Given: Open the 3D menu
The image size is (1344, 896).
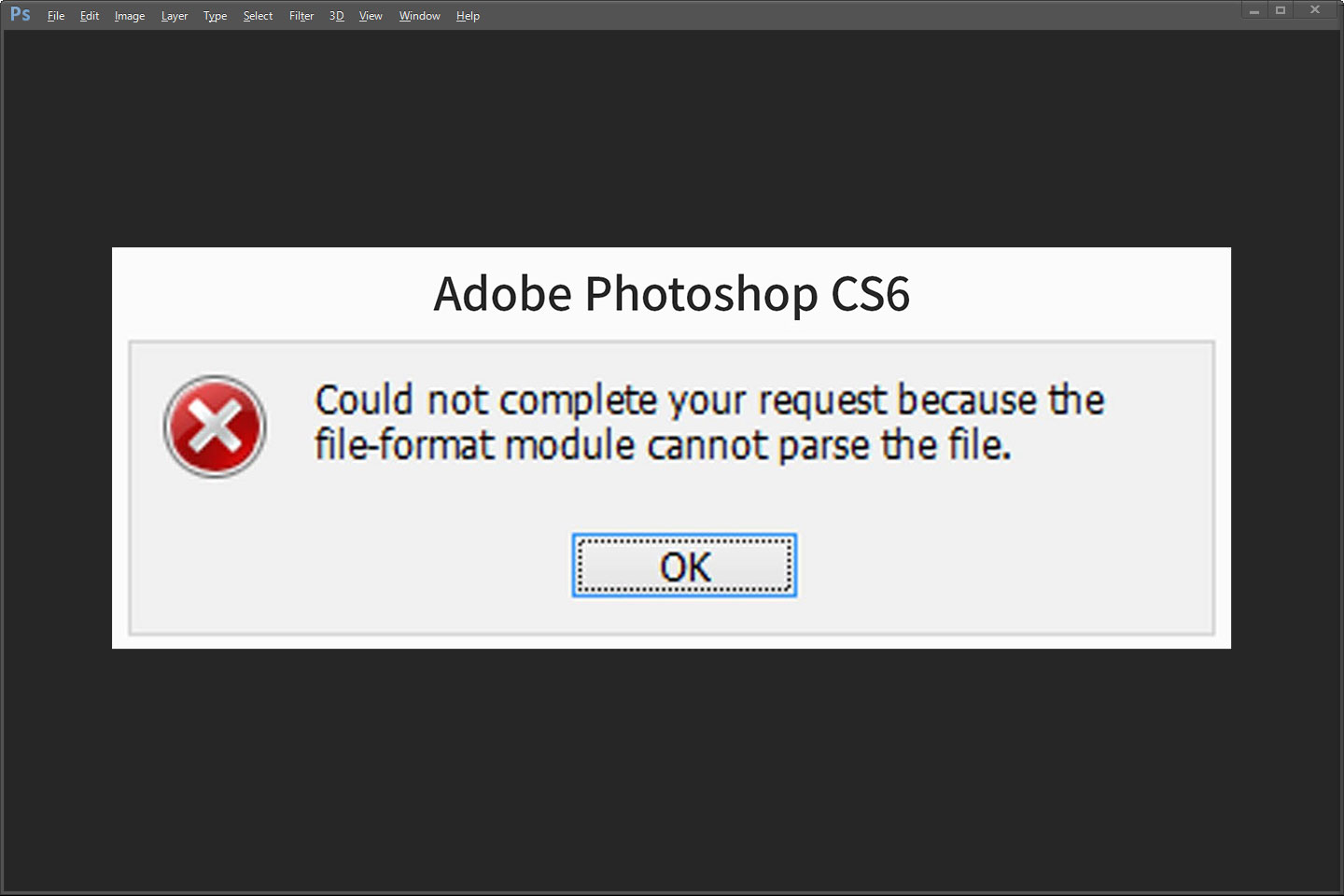Looking at the screenshot, I should point(336,16).
